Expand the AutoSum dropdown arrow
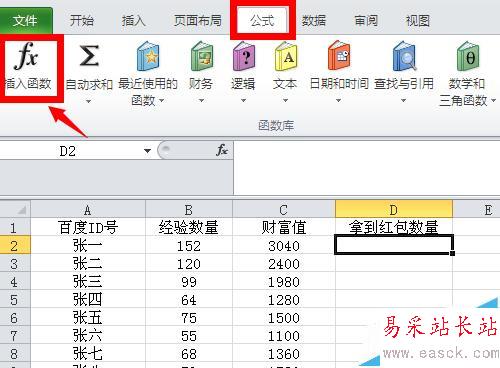This screenshot has height=368, width=500. click(88, 101)
